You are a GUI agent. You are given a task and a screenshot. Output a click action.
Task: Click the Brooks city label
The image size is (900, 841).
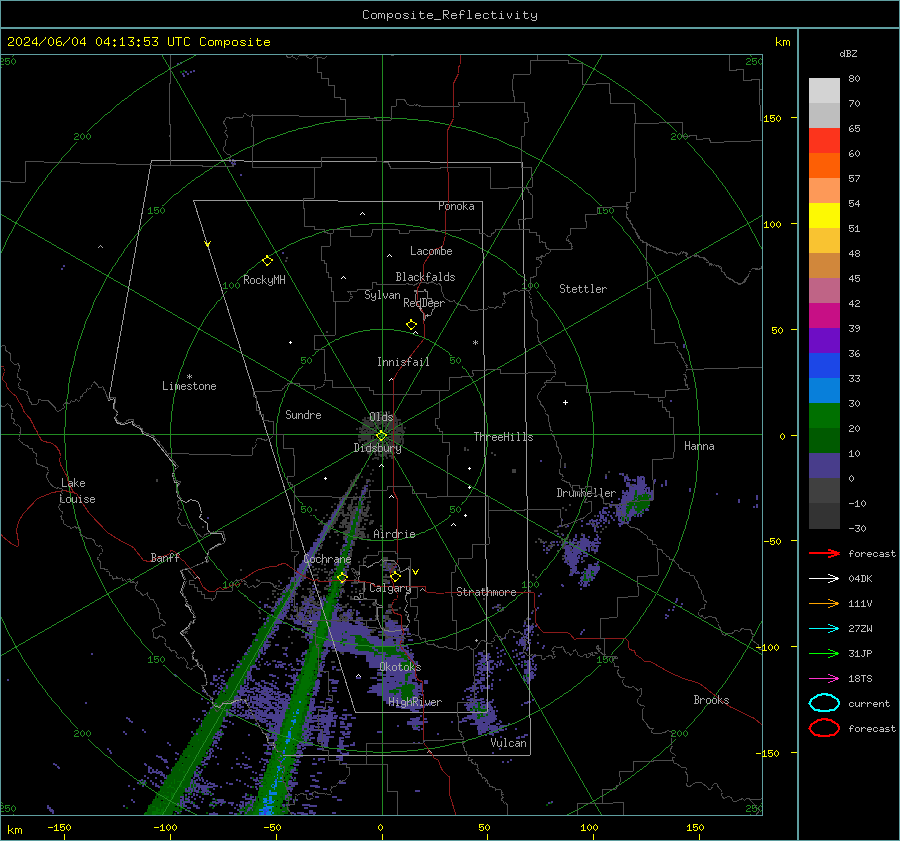pyautogui.click(x=711, y=700)
